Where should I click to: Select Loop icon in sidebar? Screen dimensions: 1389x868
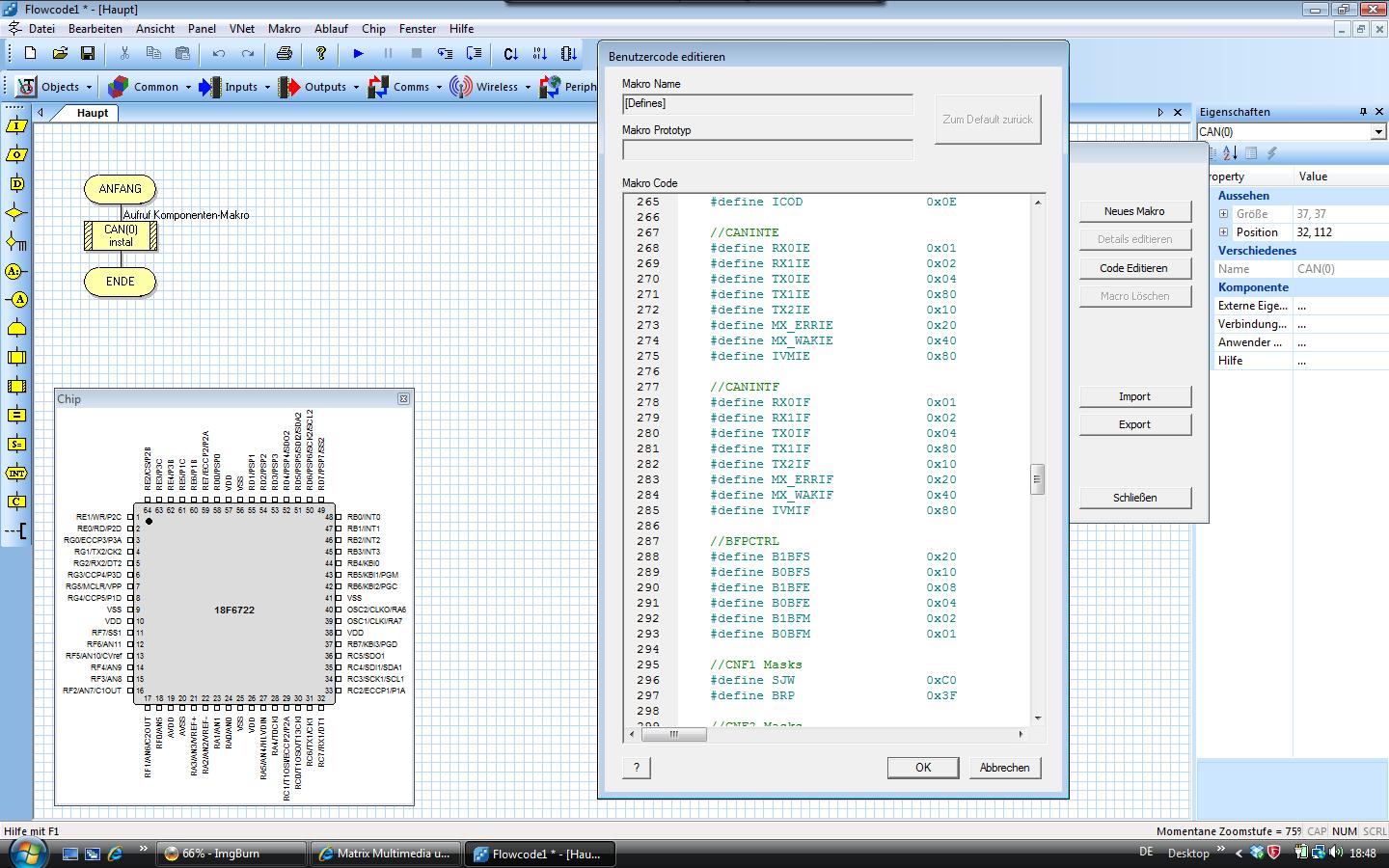pos(16,329)
